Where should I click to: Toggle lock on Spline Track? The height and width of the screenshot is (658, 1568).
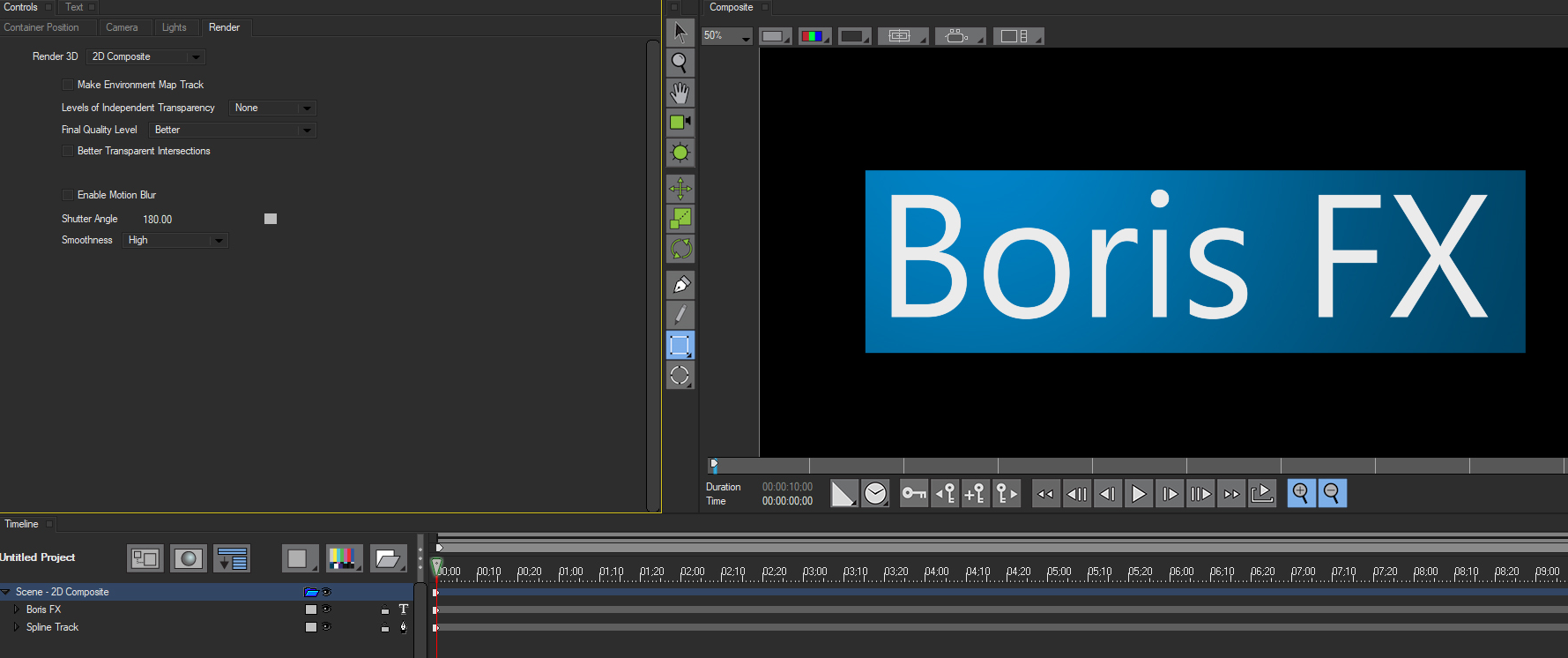tap(385, 627)
